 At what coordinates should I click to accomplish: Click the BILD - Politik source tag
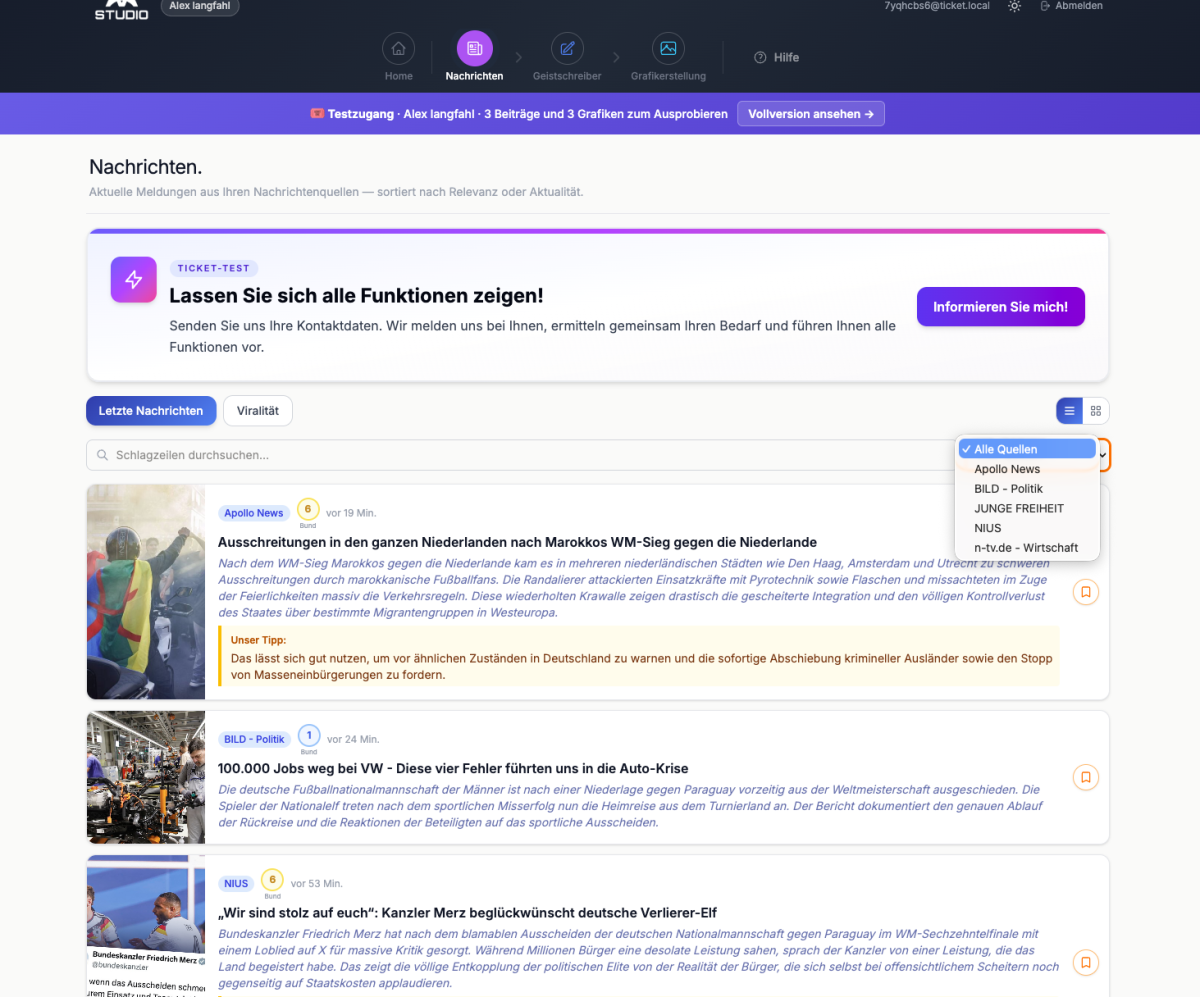click(255, 739)
